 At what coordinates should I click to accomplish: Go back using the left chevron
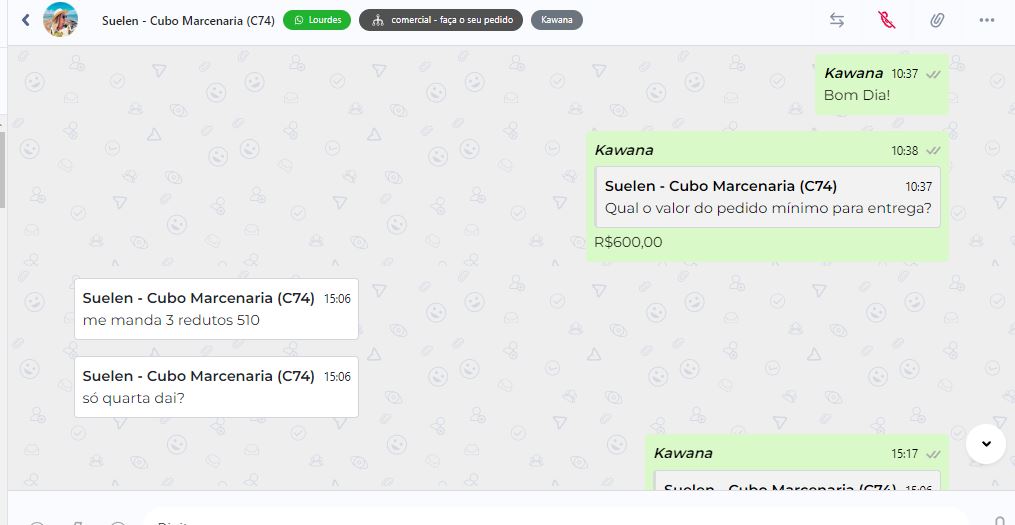click(x=26, y=20)
